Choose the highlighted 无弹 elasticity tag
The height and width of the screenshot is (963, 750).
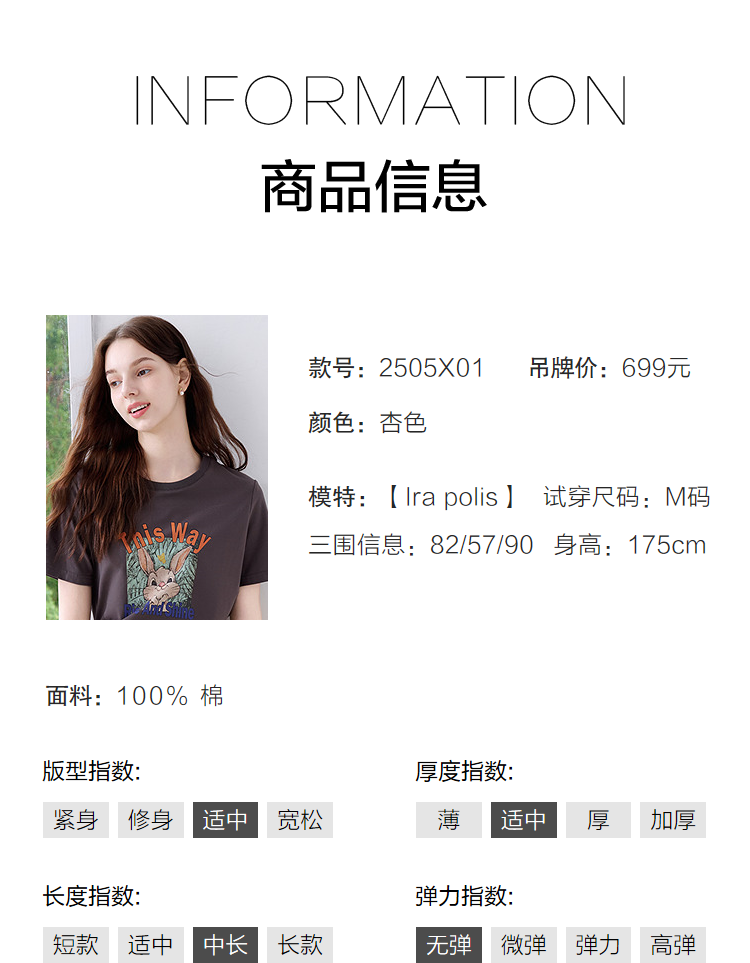click(448, 945)
